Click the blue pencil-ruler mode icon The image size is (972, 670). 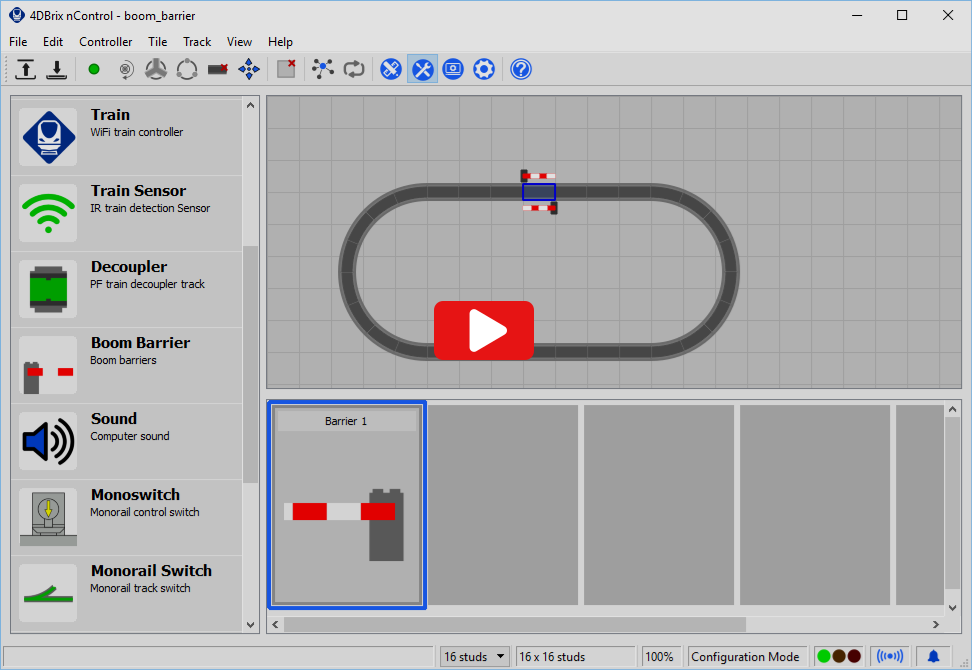click(391, 69)
